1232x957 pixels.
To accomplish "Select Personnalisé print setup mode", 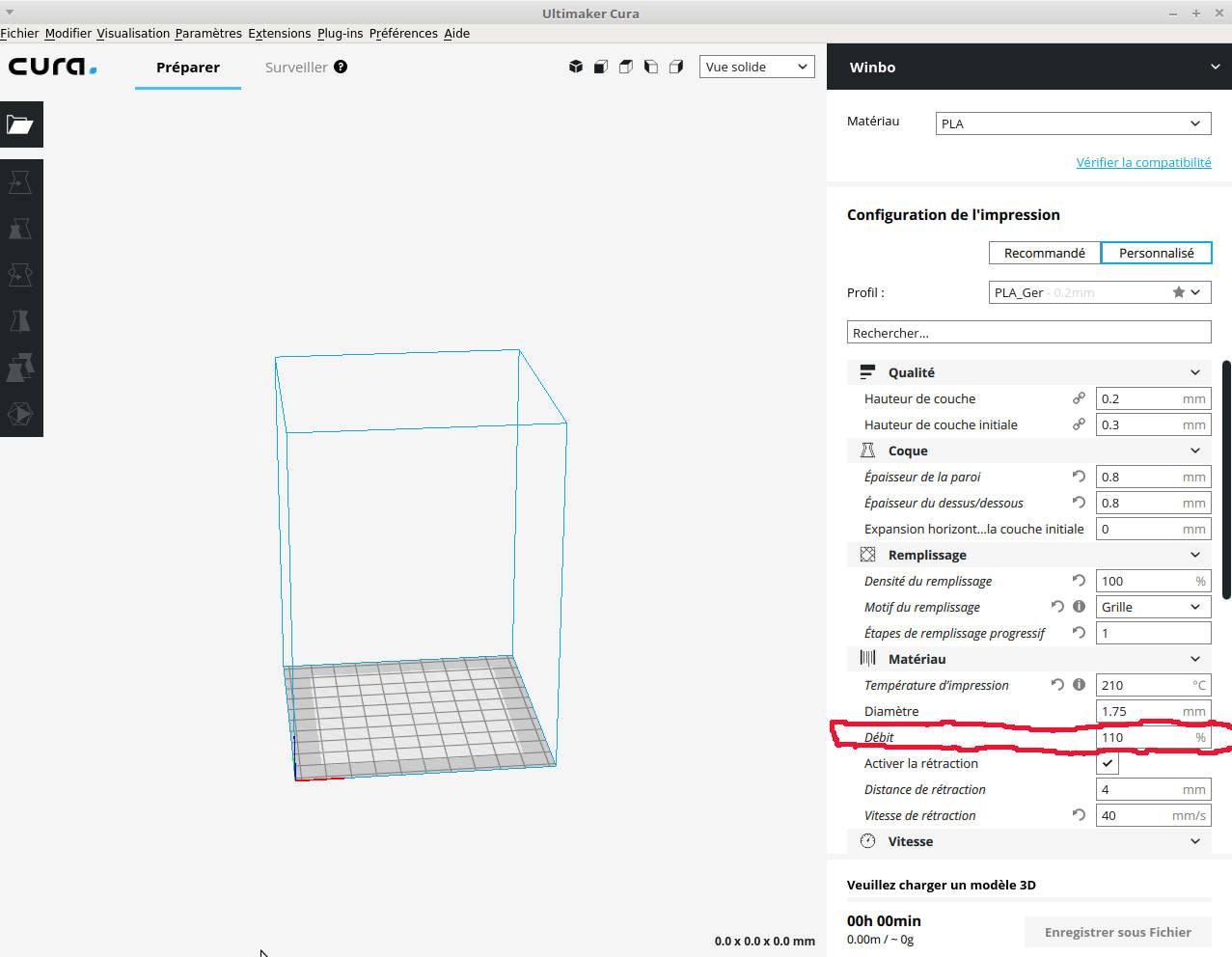I will 1156,253.
